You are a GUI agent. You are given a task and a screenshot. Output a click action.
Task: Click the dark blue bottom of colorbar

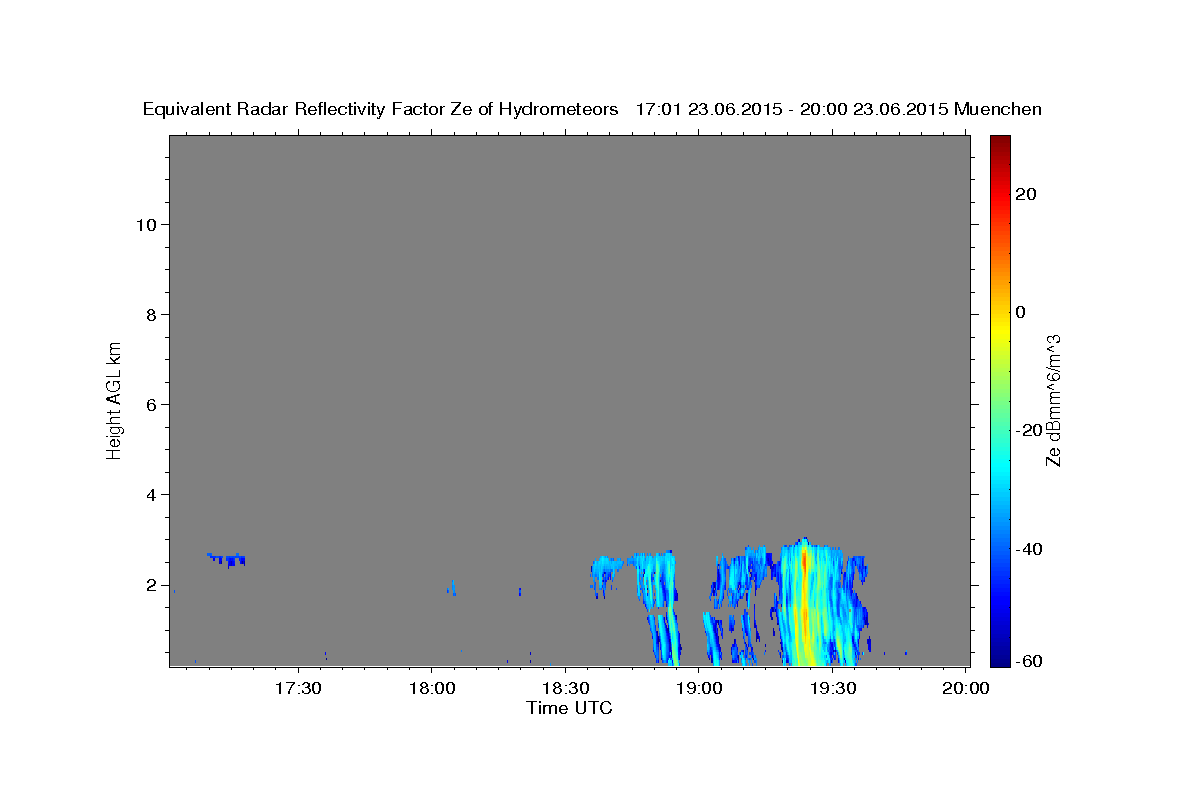click(x=1000, y=655)
